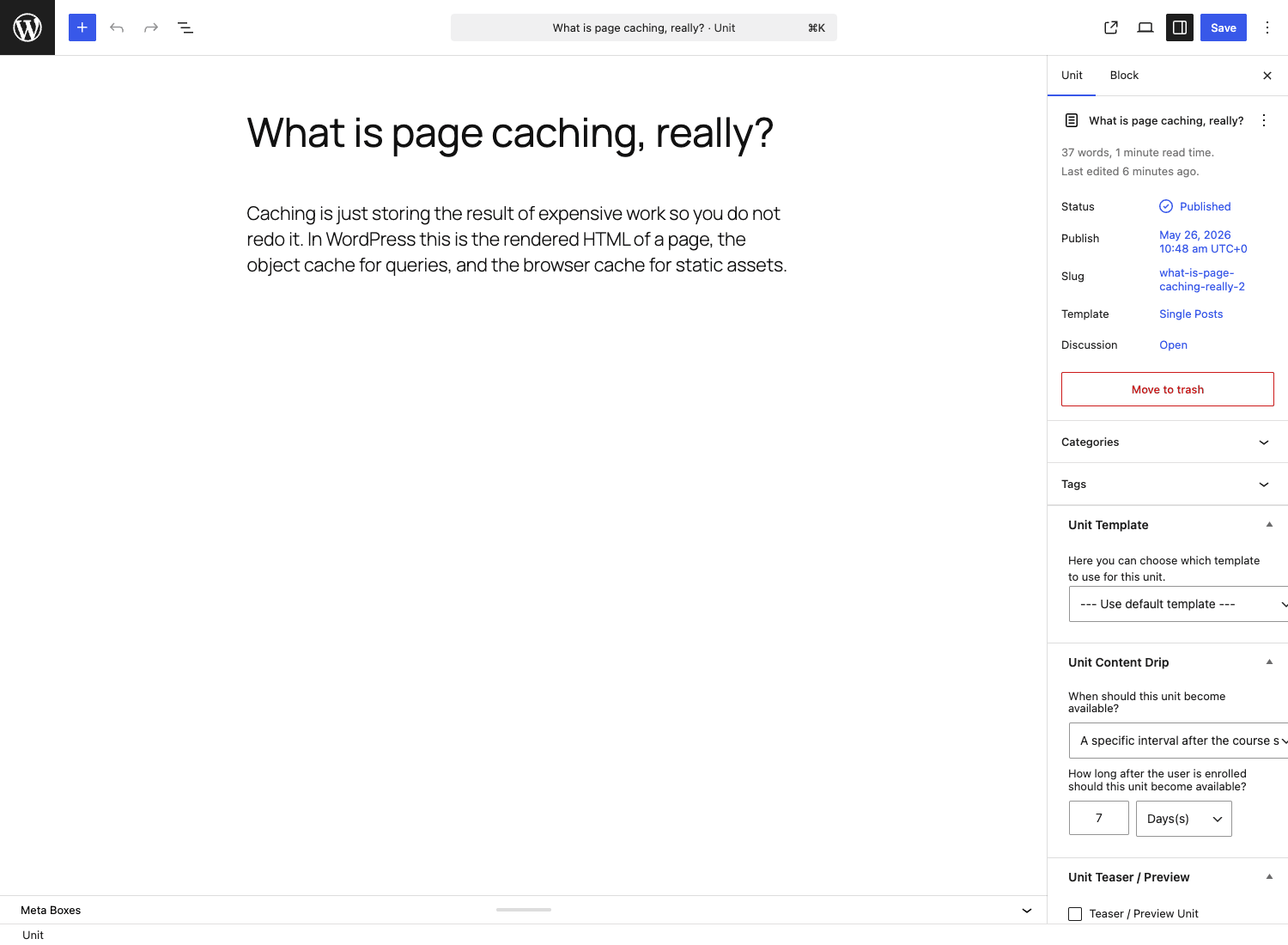This screenshot has height=945, width=1288.
Task: Click the Unit Template heading
Action: (x=1108, y=525)
